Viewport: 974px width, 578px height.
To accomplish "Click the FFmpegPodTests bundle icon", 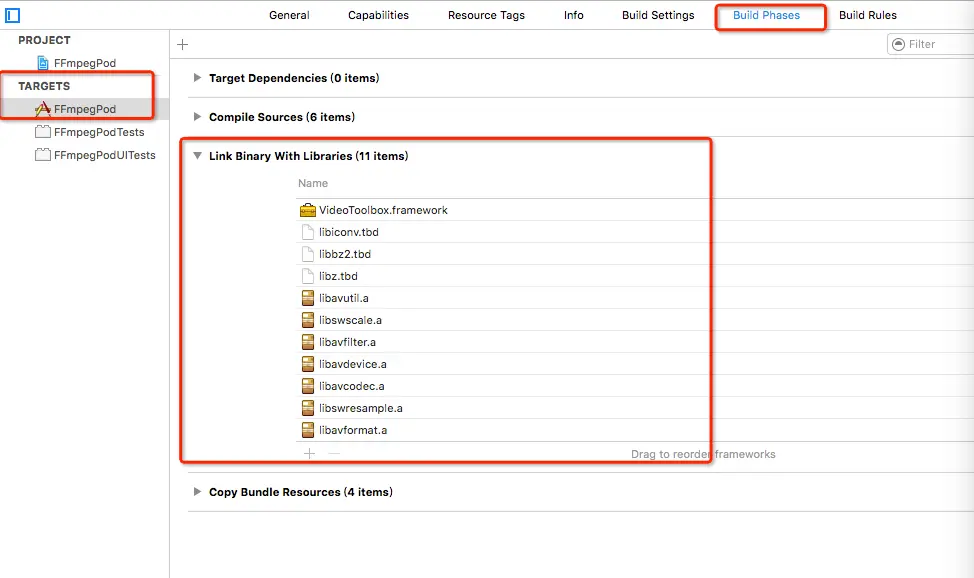I will click(x=43, y=132).
